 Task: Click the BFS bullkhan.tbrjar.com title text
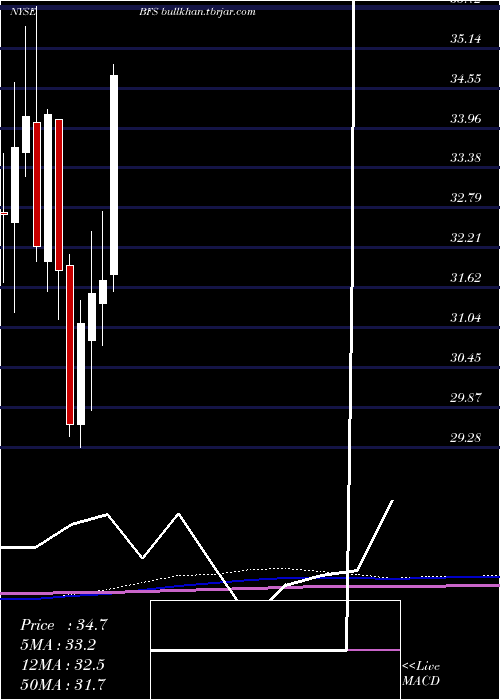coord(197,12)
